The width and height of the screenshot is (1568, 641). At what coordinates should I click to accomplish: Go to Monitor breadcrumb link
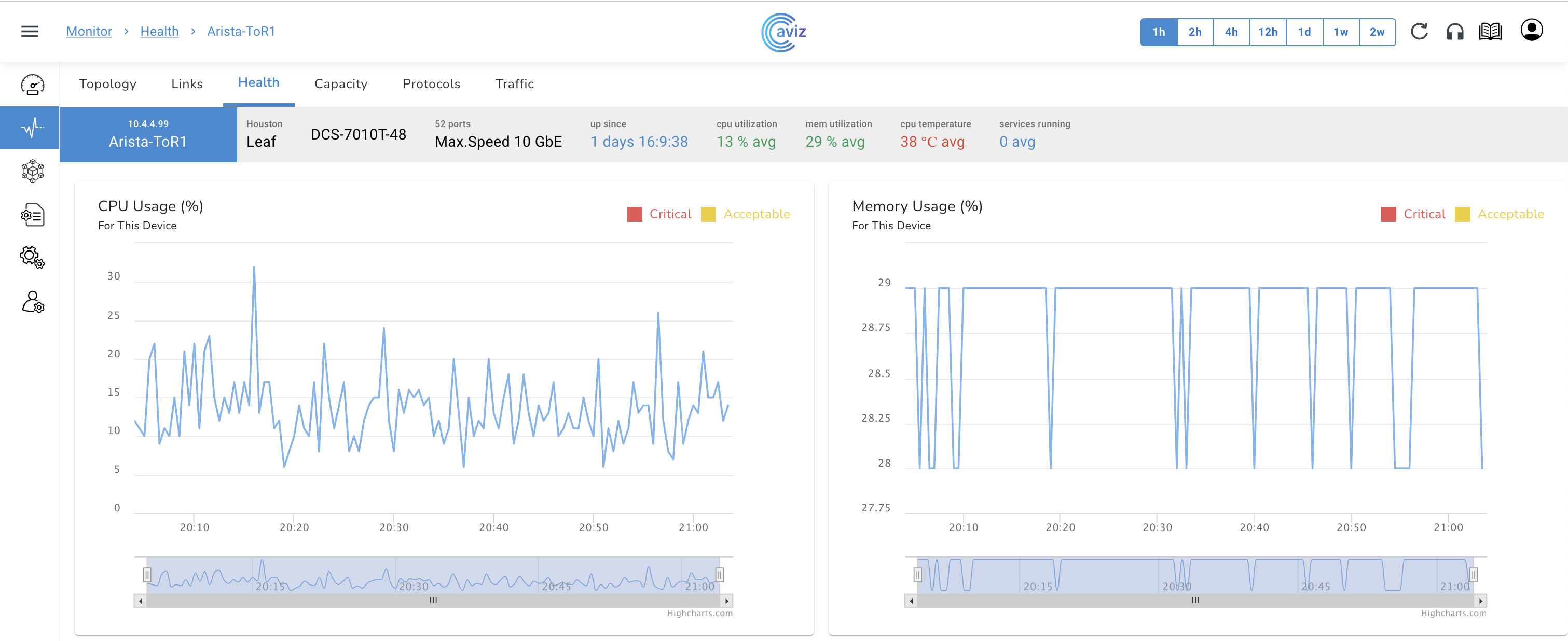(89, 31)
